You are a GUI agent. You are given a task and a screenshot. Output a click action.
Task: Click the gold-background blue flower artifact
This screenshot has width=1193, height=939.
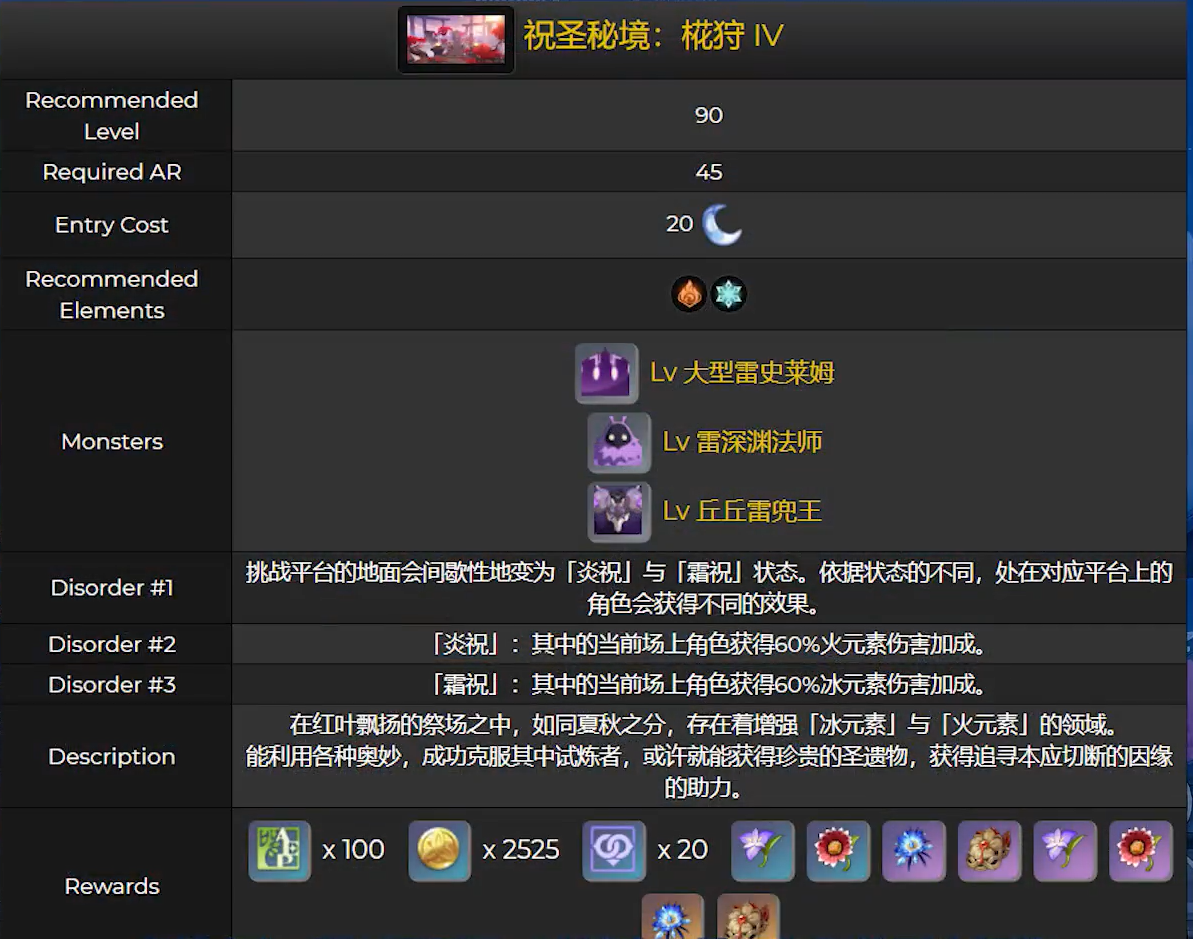[x=673, y=916]
